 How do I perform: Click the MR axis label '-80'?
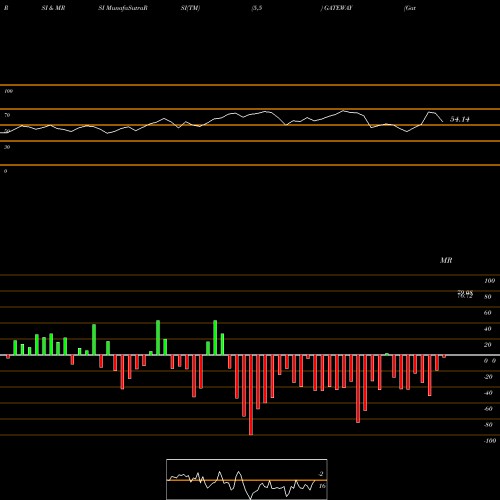pyautogui.click(x=488, y=425)
